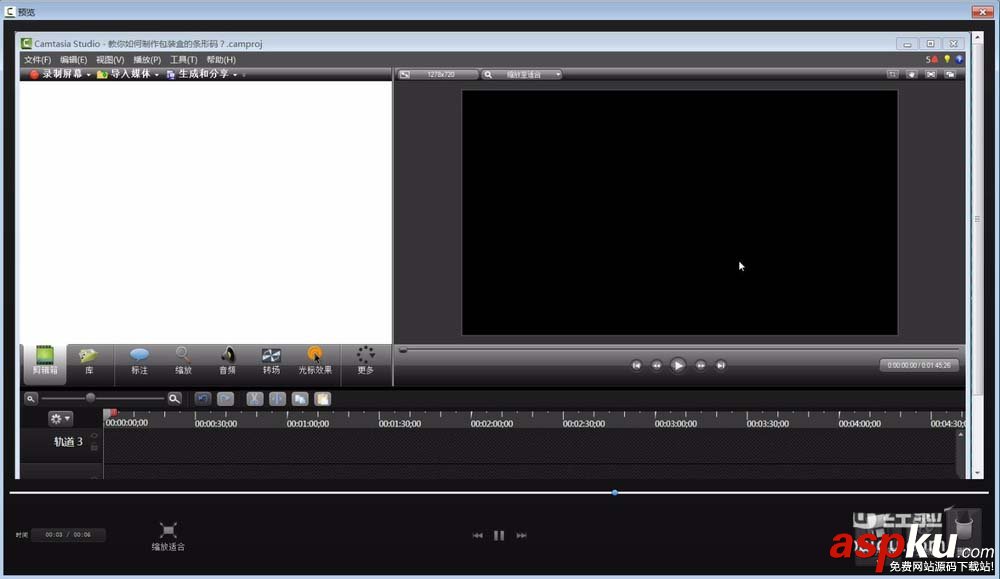Show 更多 more tools
1000x579 pixels.
pos(365,363)
